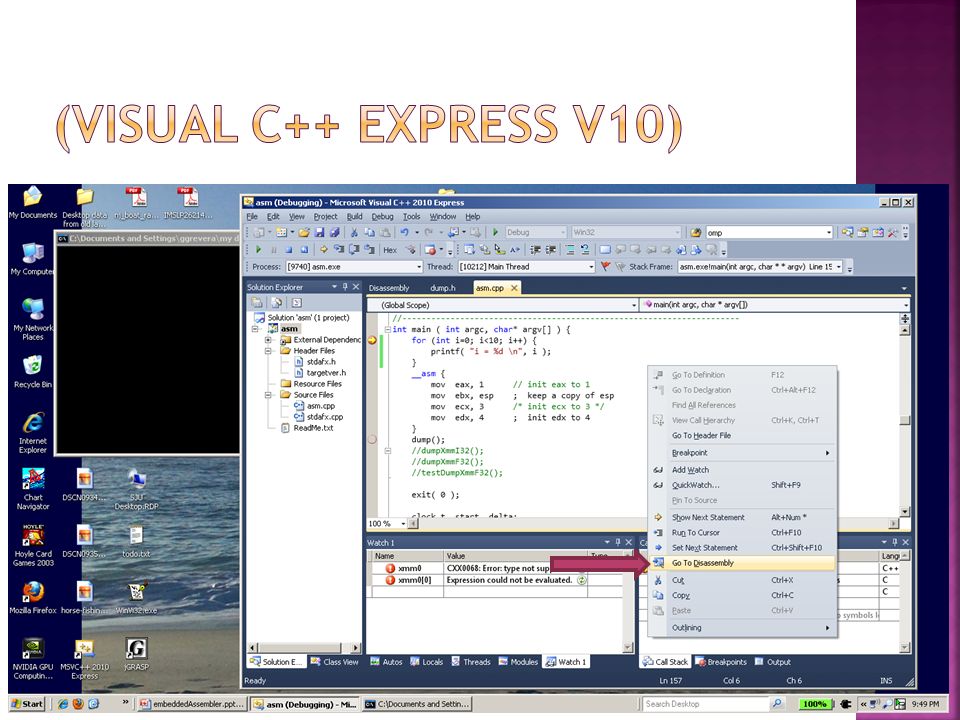This screenshot has height=720, width=960.
Task: Open Internet Explorer from the desktop
Action: click(x=32, y=433)
